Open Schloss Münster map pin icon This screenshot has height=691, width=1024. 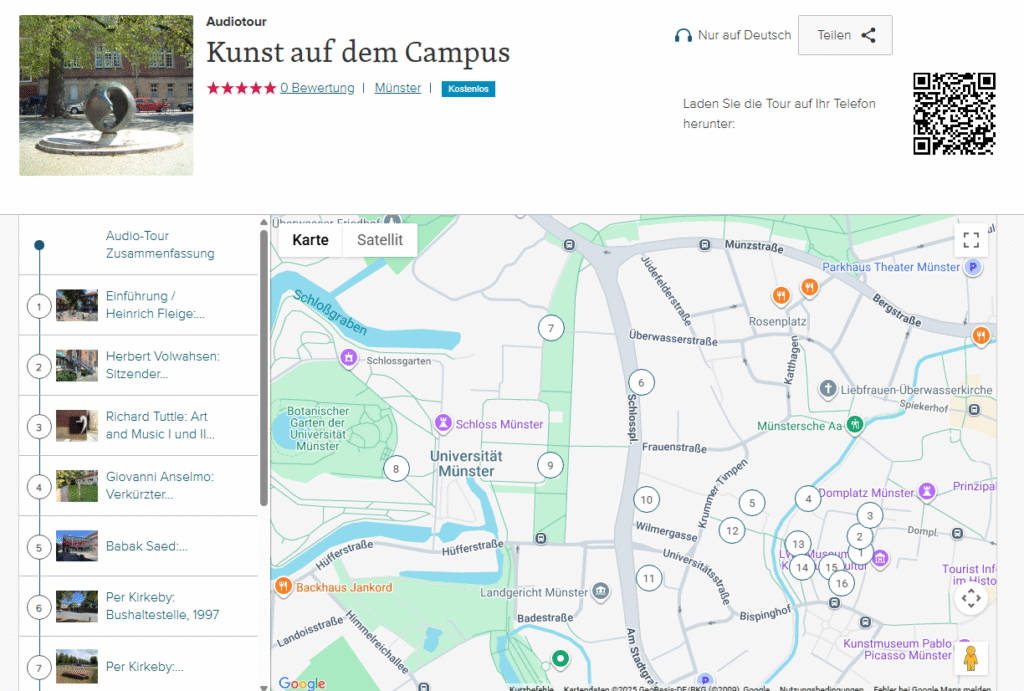443,424
